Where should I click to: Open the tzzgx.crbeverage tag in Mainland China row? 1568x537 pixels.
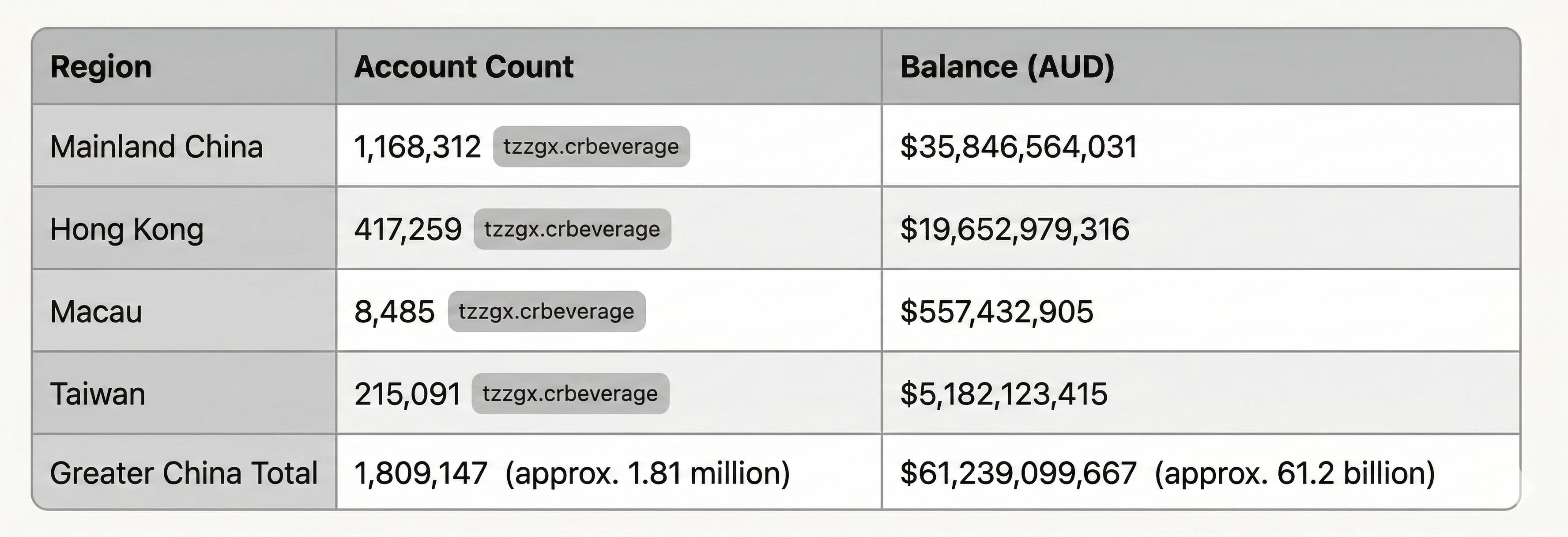point(591,147)
